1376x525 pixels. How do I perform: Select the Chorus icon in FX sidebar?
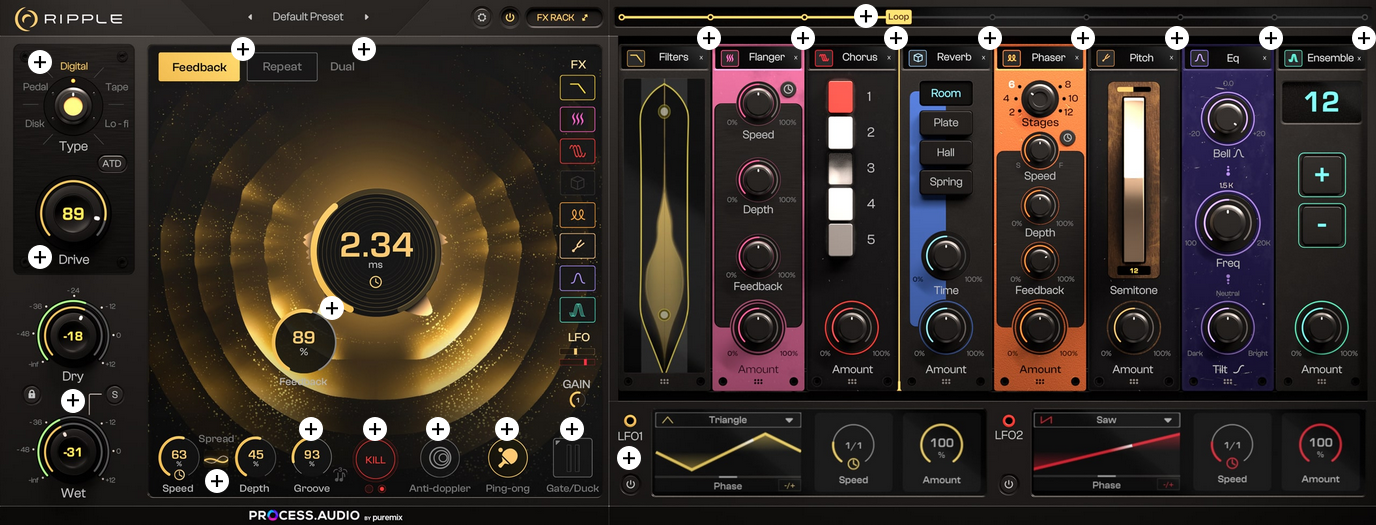577,152
